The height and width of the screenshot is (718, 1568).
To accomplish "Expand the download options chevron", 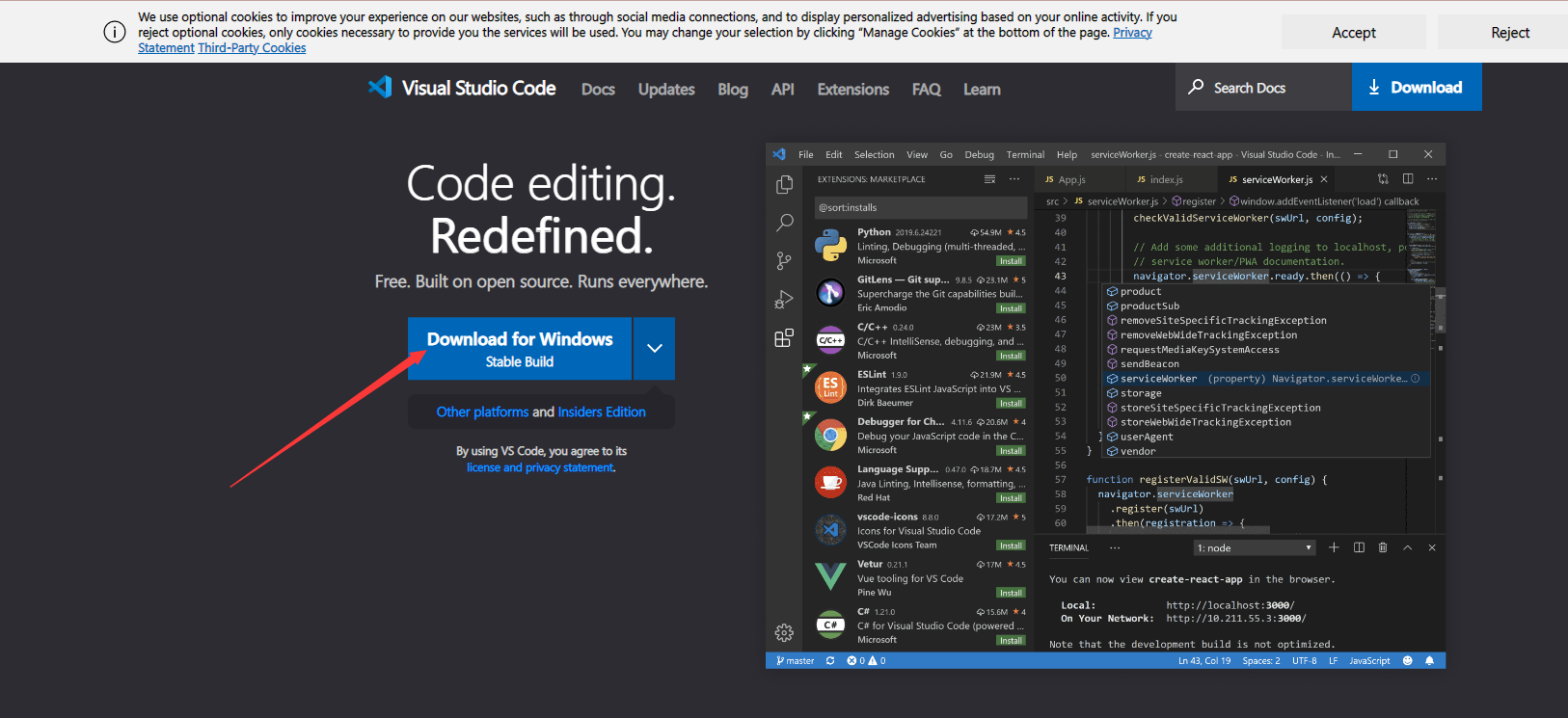I will (655, 348).
